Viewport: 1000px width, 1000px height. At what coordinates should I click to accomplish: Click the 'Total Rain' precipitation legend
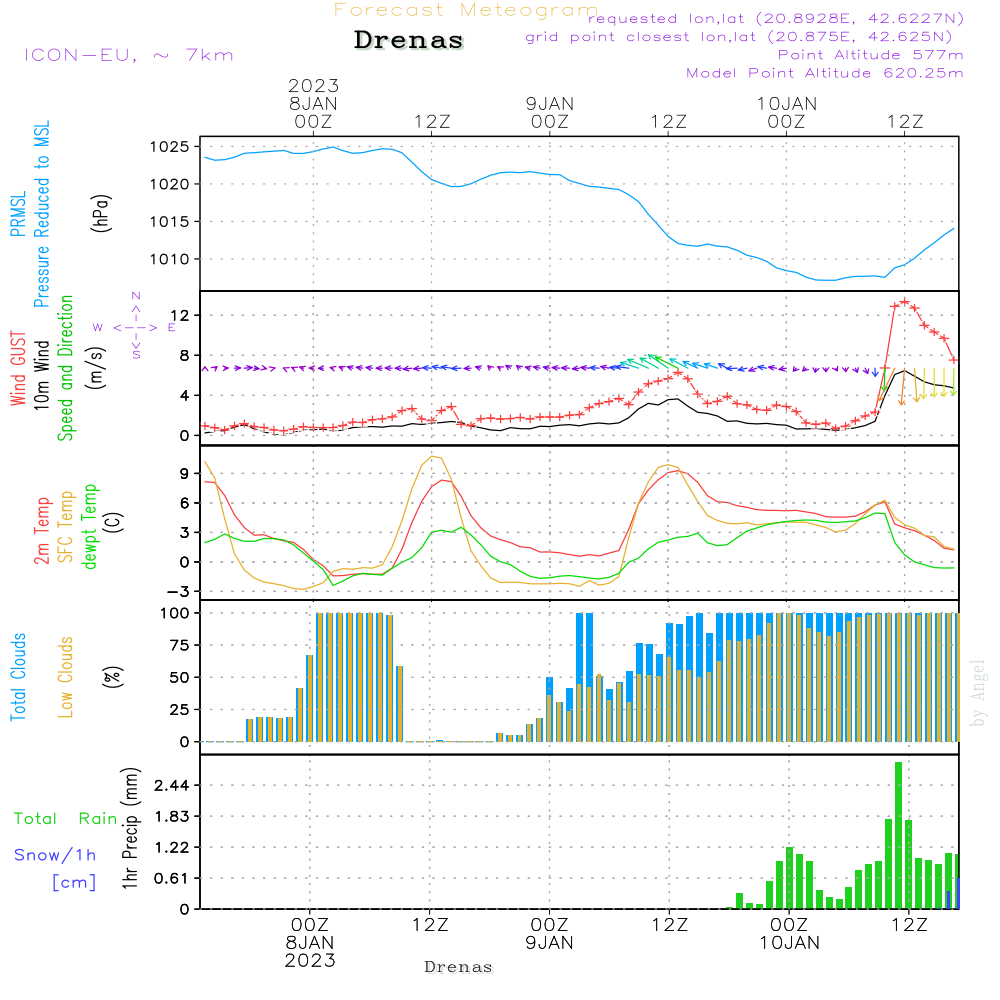66,819
